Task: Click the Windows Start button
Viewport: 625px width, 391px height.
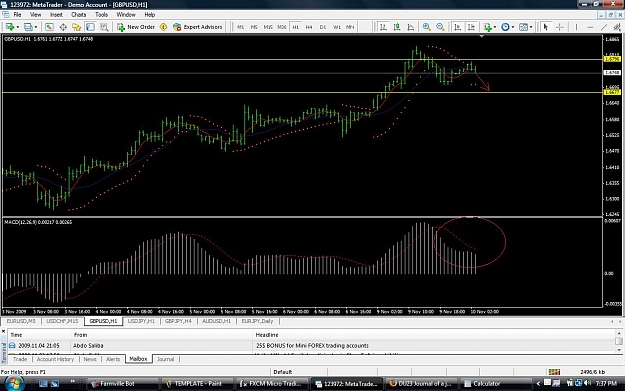Action: click(x=14, y=383)
